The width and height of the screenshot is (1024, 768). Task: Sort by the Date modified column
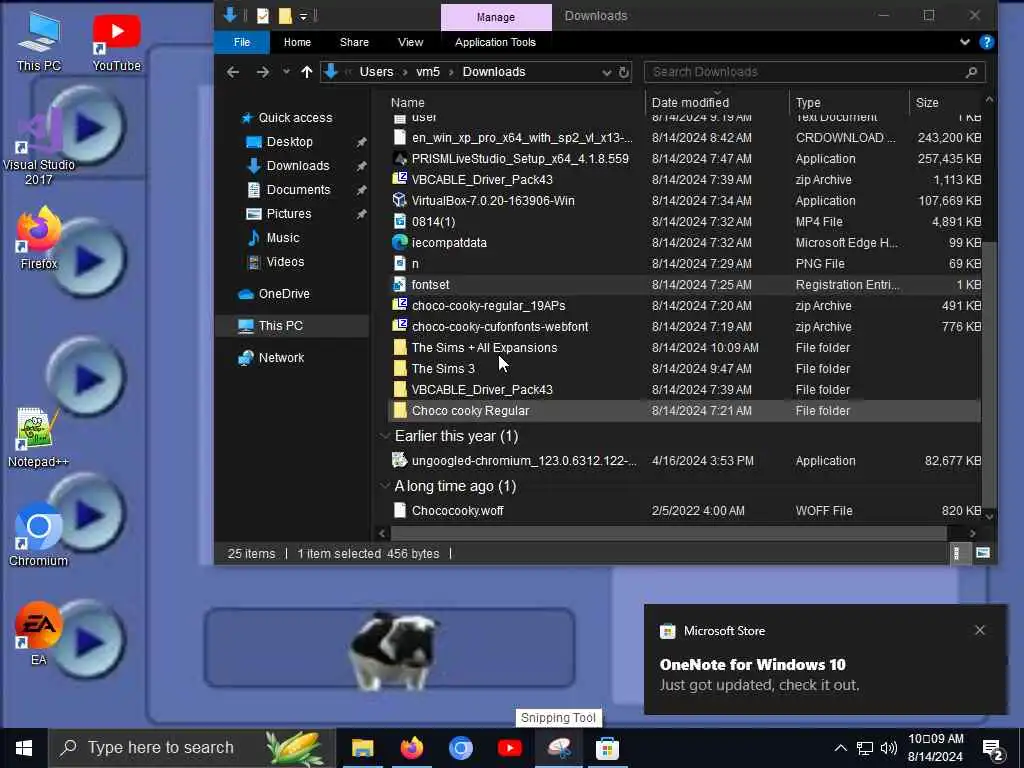tap(690, 103)
